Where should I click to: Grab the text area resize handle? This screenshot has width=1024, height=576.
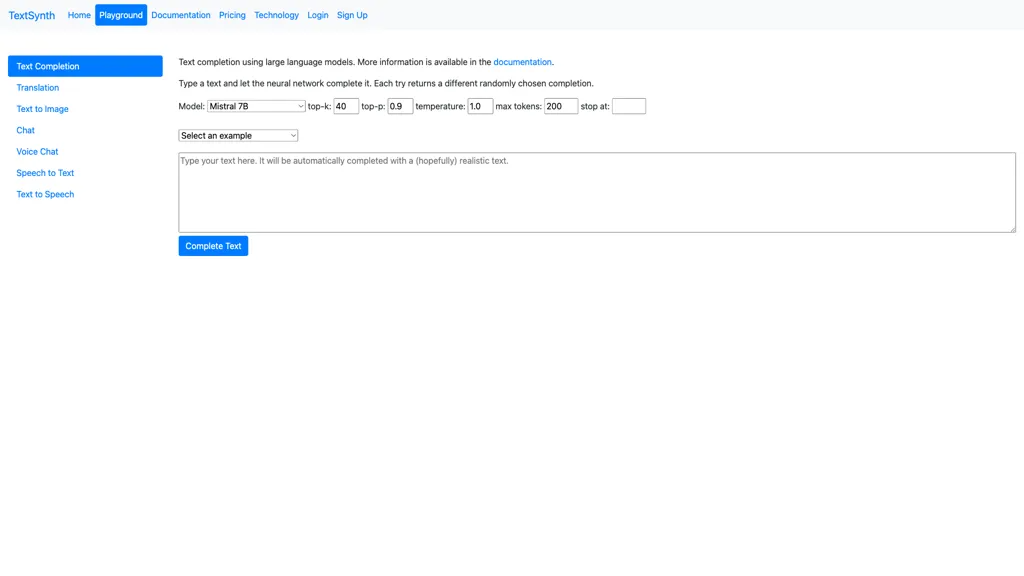pyautogui.click(x=1012, y=229)
